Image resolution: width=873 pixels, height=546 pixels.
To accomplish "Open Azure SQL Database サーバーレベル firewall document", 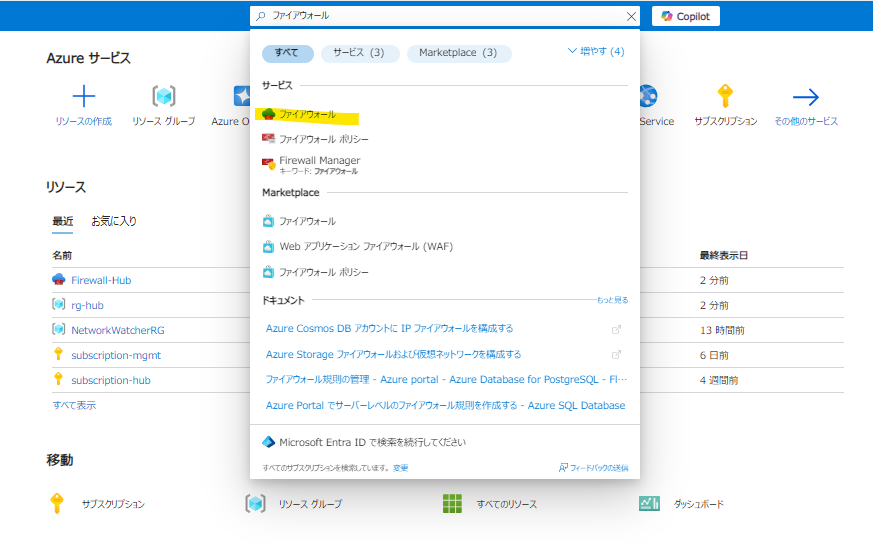I will pyautogui.click(x=445, y=405).
